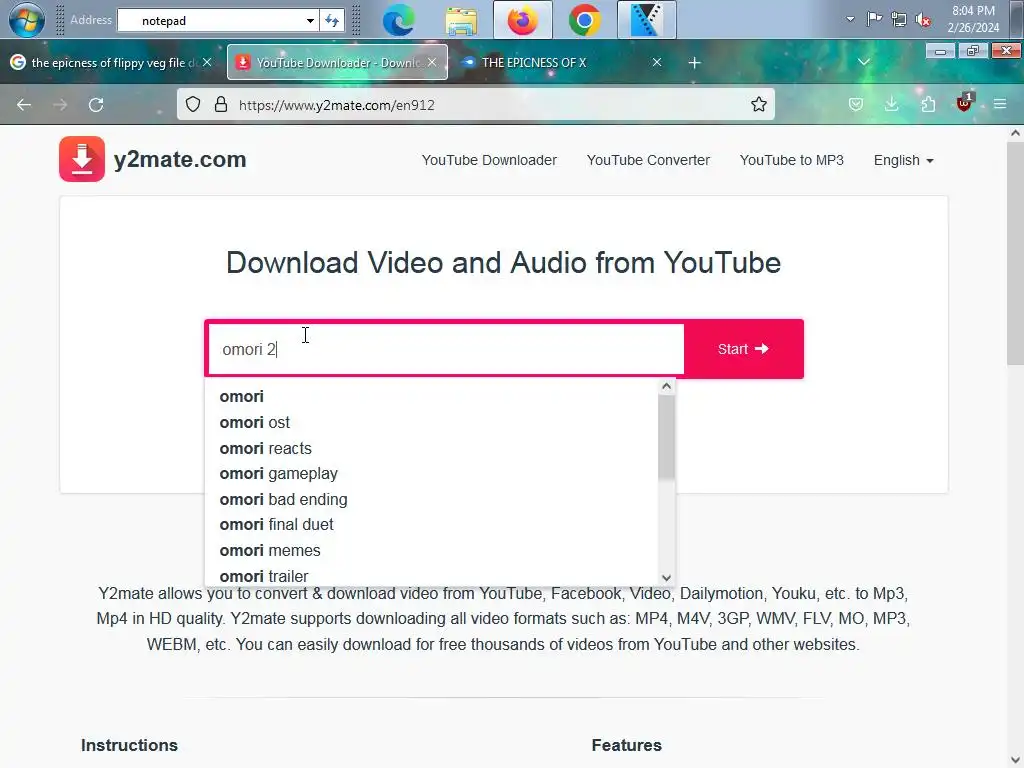
Task: Open the Firefox hamburger menu
Action: [x=1000, y=104]
